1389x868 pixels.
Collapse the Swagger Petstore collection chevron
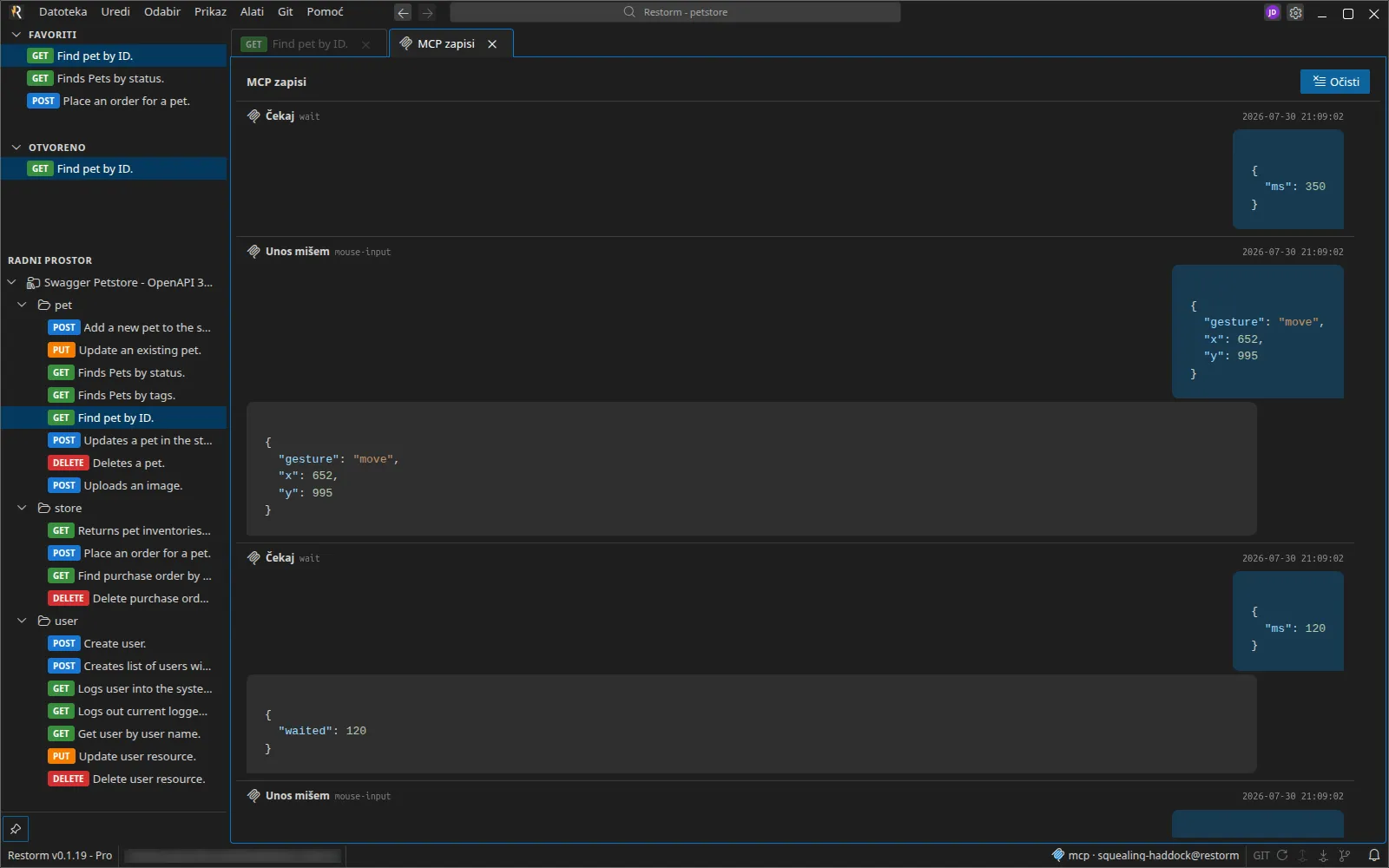pyautogui.click(x=11, y=282)
